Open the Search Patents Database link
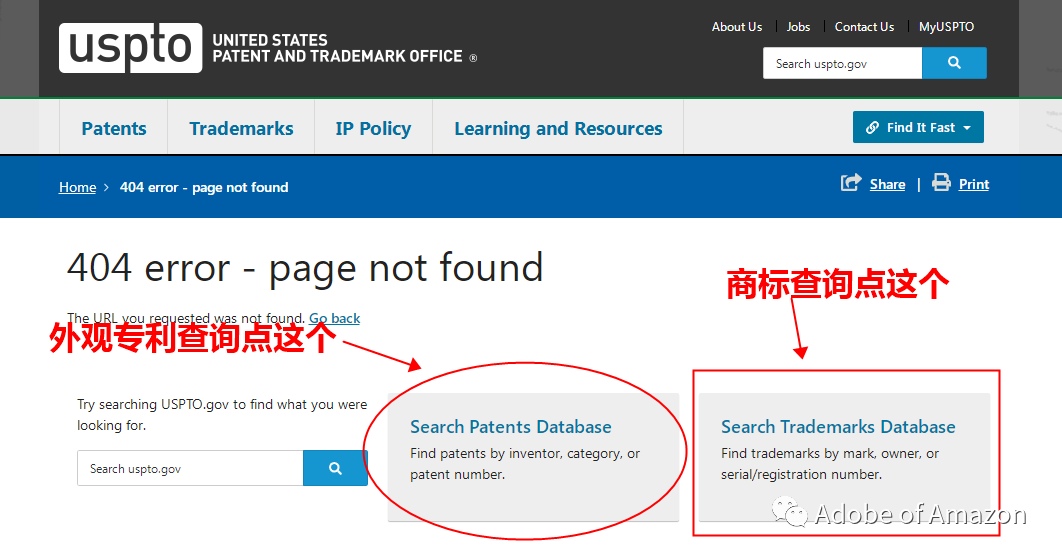 [x=511, y=427]
